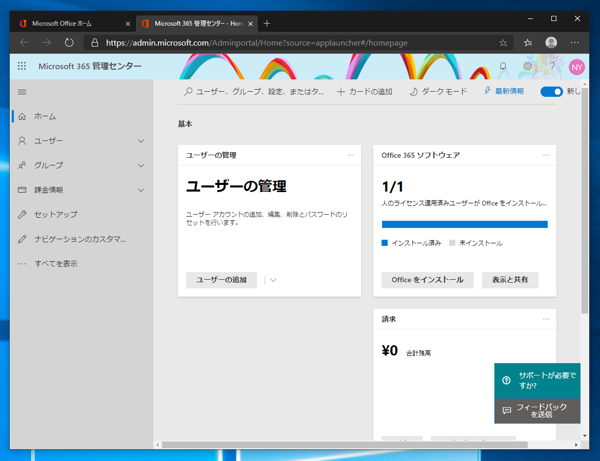600x461 pixels.
Task: Click the vertical page scrollbar
Action: (x=585, y=199)
